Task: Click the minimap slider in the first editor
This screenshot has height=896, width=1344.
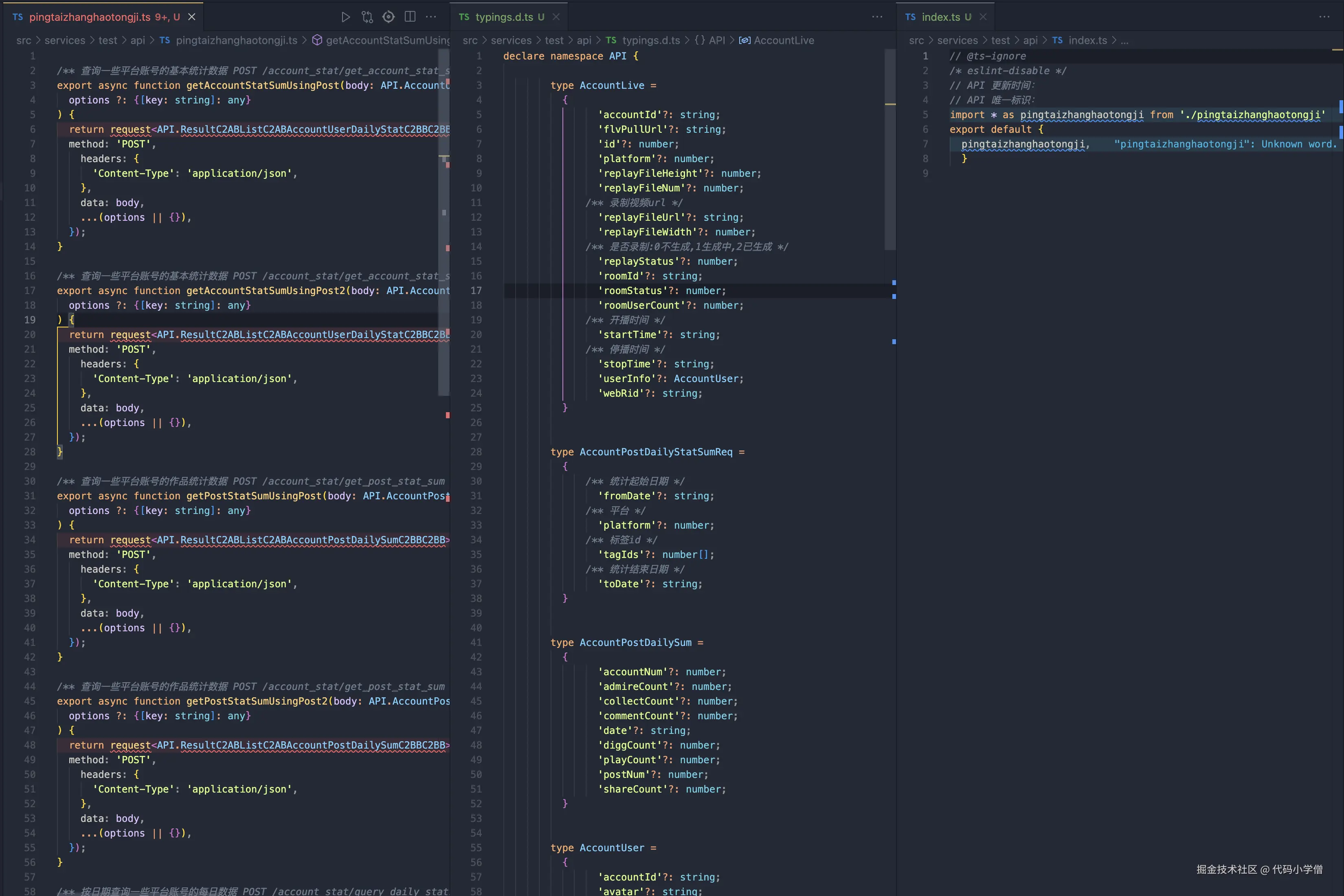Action: [444, 222]
